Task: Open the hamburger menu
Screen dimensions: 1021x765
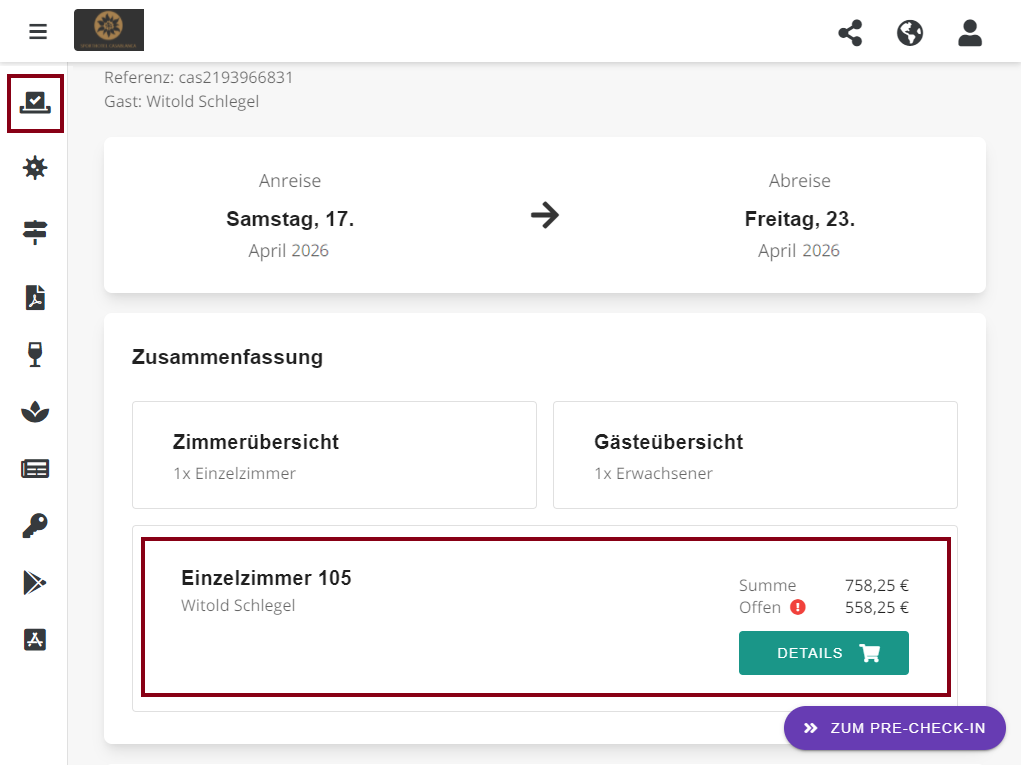Action: pos(38,32)
